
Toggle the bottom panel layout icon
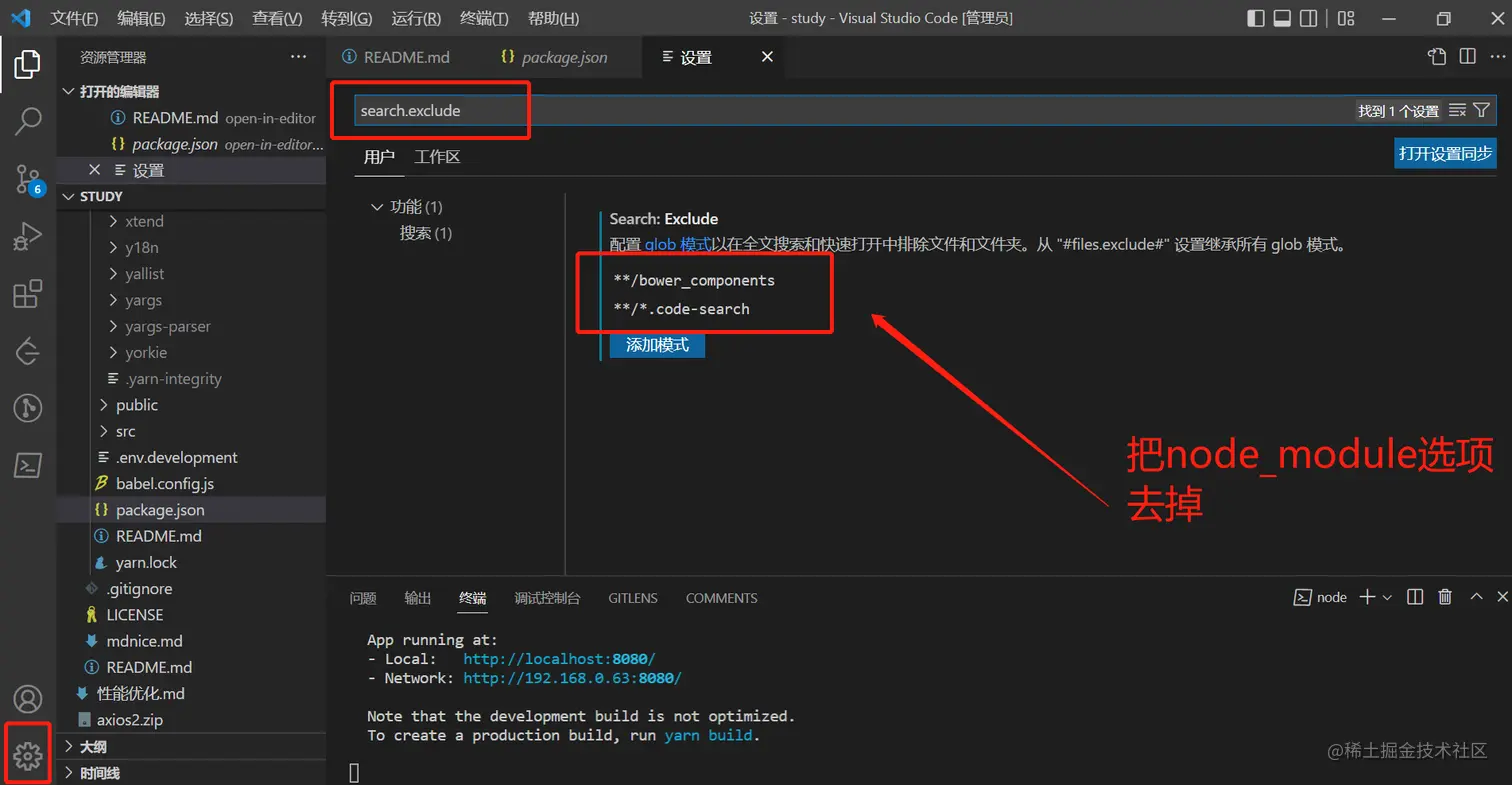click(1282, 18)
